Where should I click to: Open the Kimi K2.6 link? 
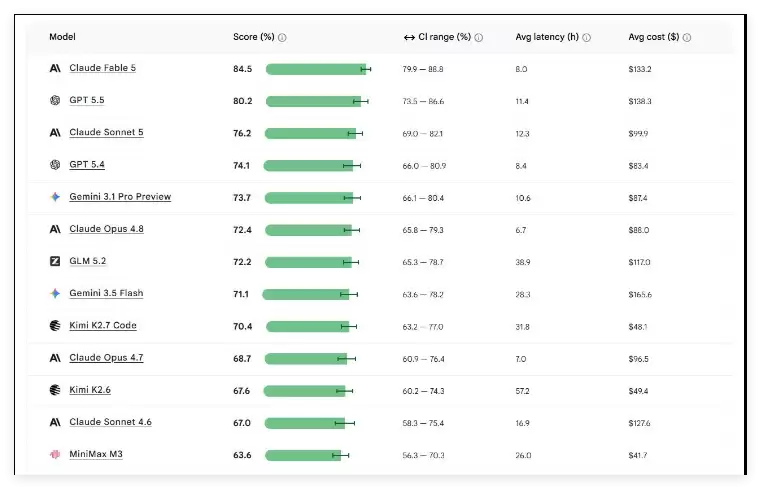coord(90,390)
